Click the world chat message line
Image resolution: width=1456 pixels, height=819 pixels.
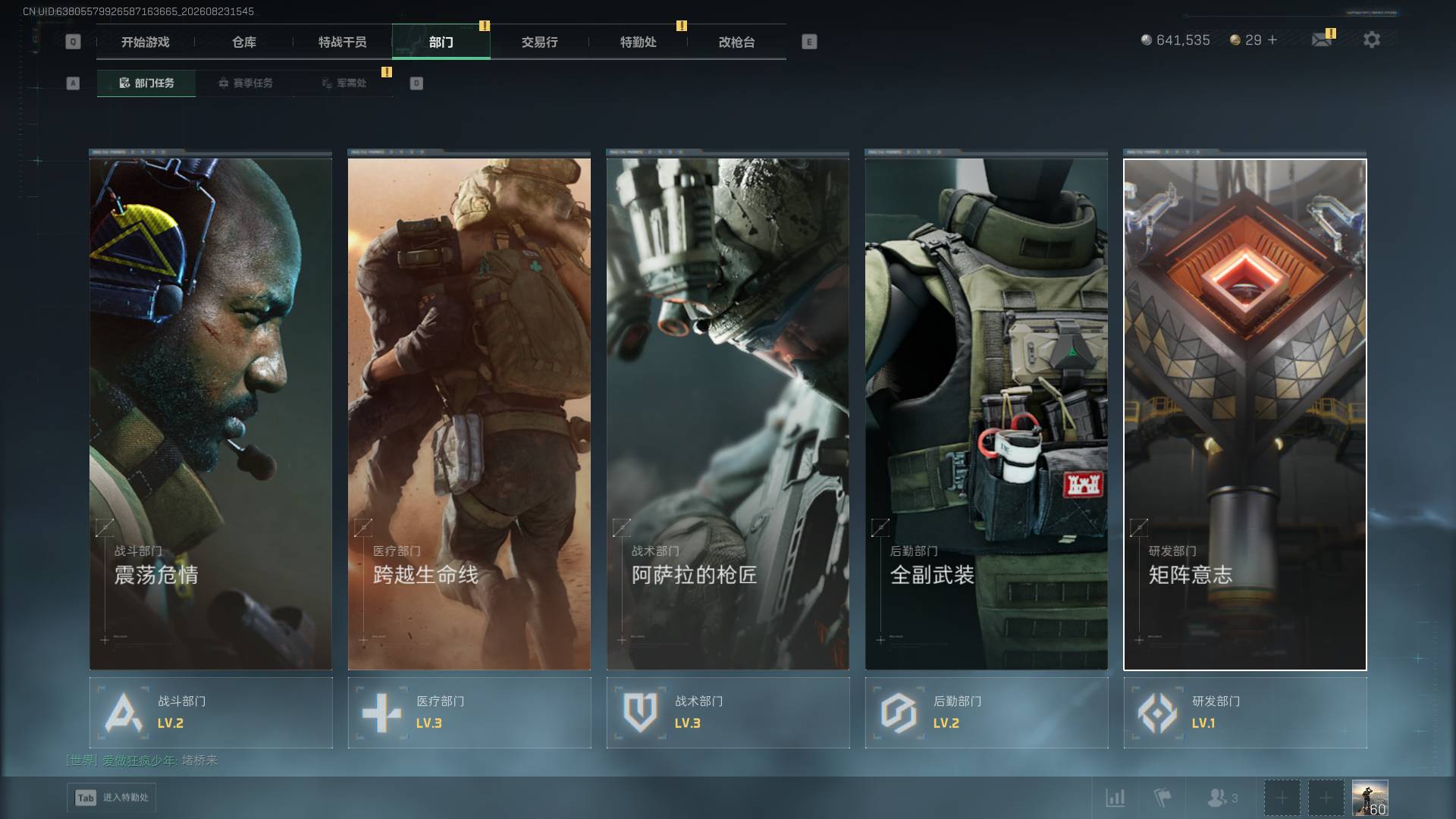[x=142, y=760]
